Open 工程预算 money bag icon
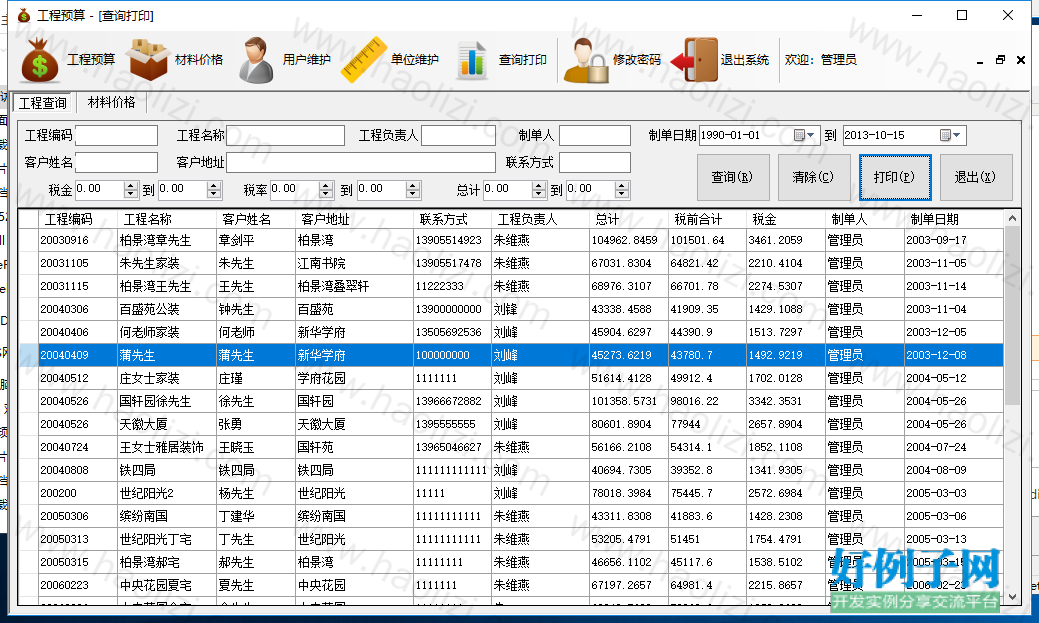This screenshot has height=623, width=1039. 39,60
